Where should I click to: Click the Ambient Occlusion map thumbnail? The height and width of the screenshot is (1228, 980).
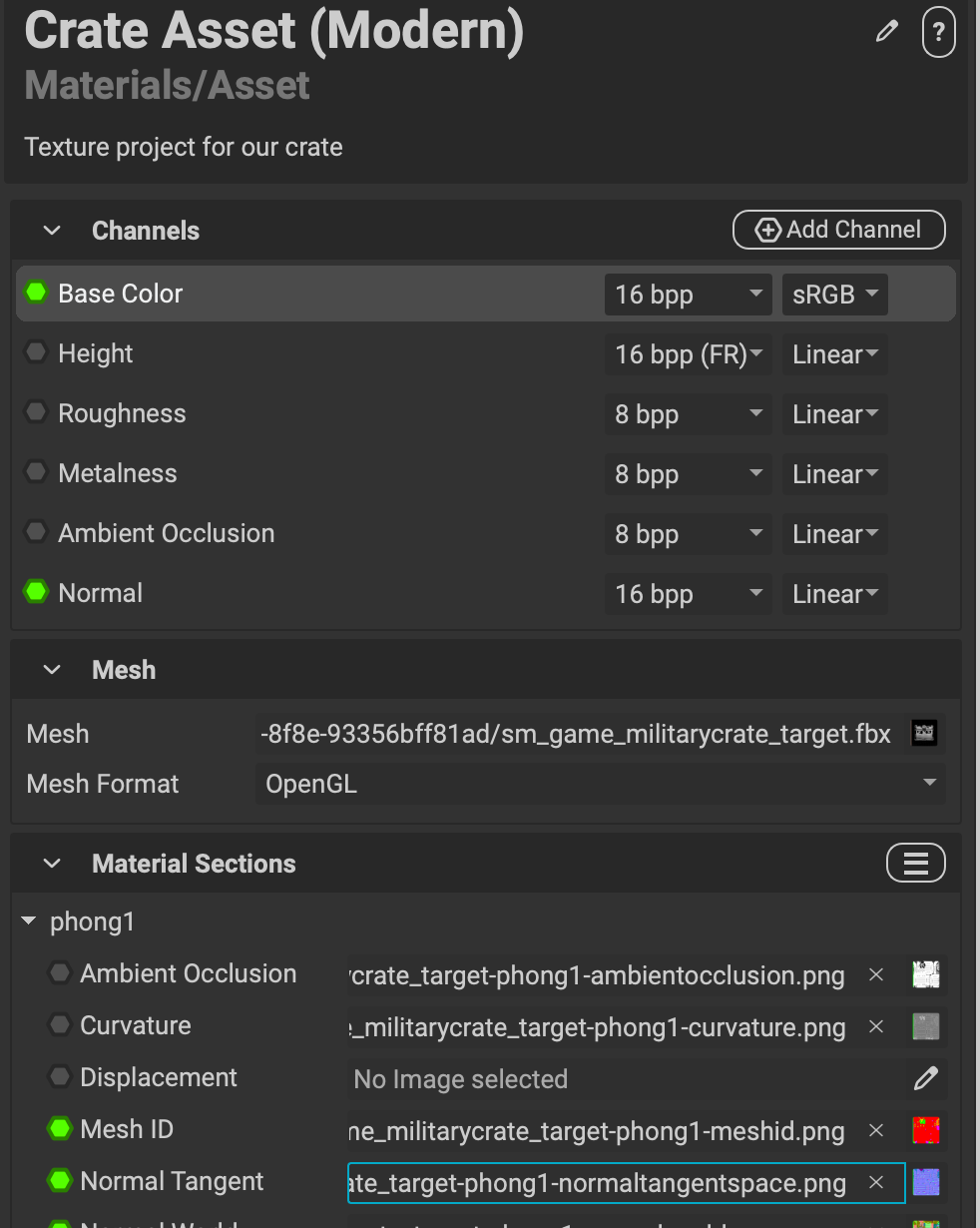(x=926, y=974)
